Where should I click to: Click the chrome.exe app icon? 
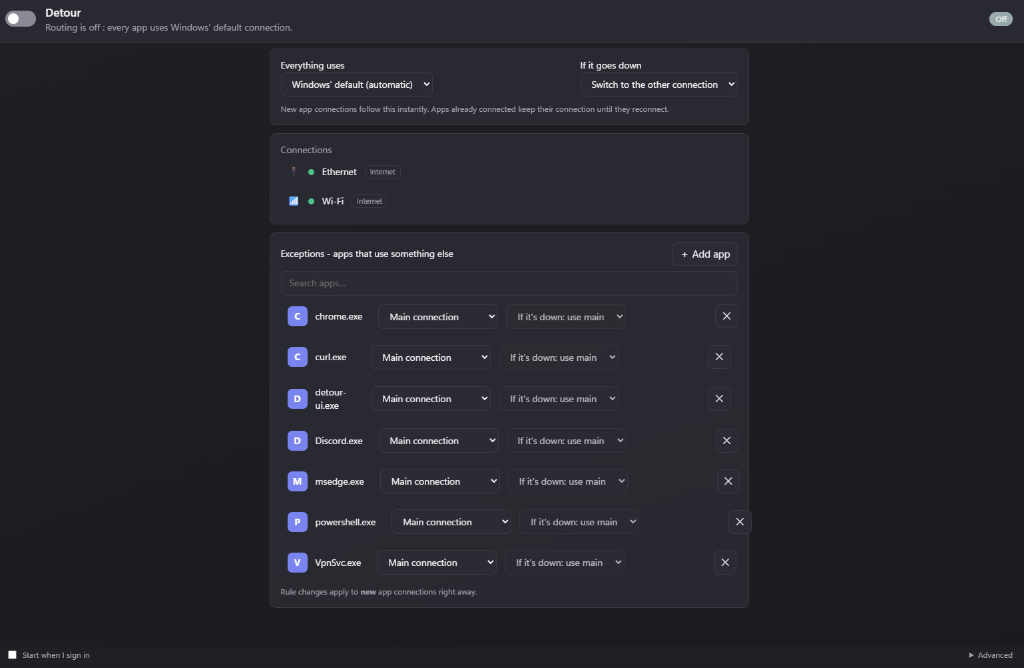pos(297,317)
